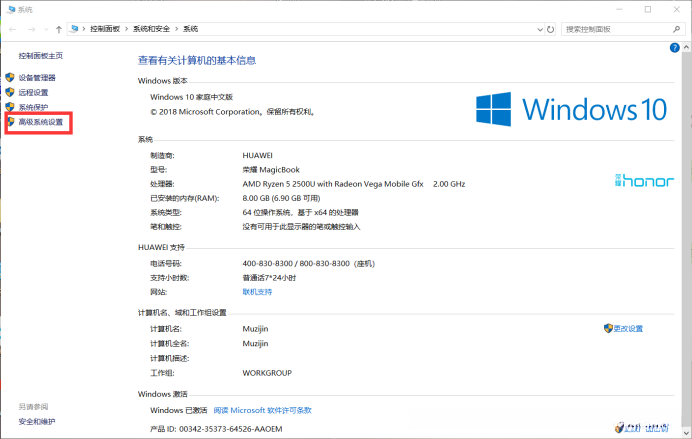Viewport: 692px width, 439px height.
Task: Click the shield icon beside 设备管理器
Action: [x=10, y=78]
